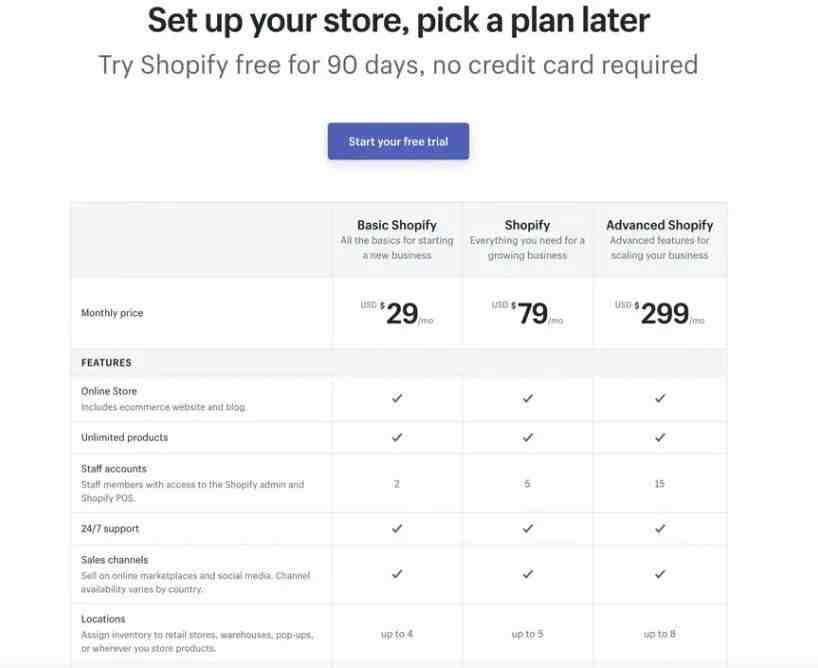The image size is (818, 668).
Task: Click the Unlimited products checkmark under Advanced Shopify
Action: pyautogui.click(x=660, y=437)
